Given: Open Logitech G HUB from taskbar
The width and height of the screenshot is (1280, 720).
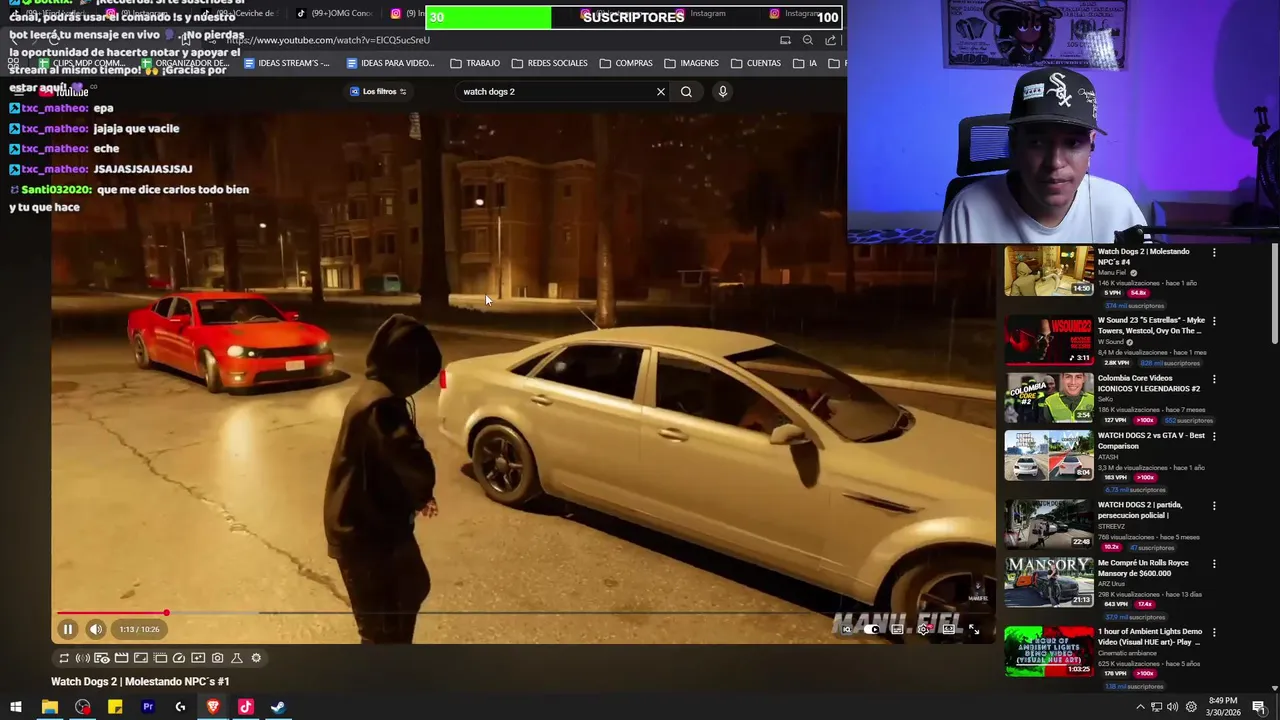Looking at the screenshot, I should point(180,707).
